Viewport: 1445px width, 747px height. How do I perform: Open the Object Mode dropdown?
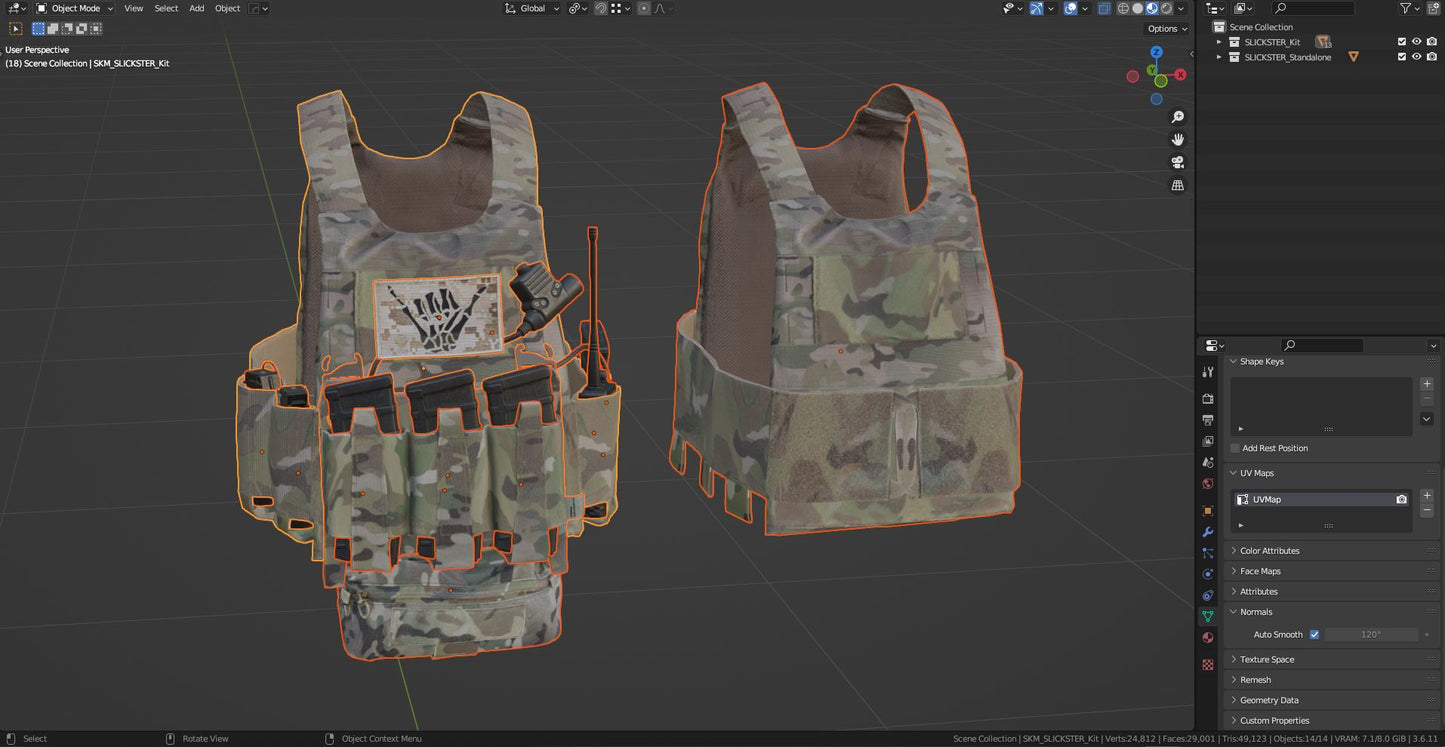(x=75, y=8)
